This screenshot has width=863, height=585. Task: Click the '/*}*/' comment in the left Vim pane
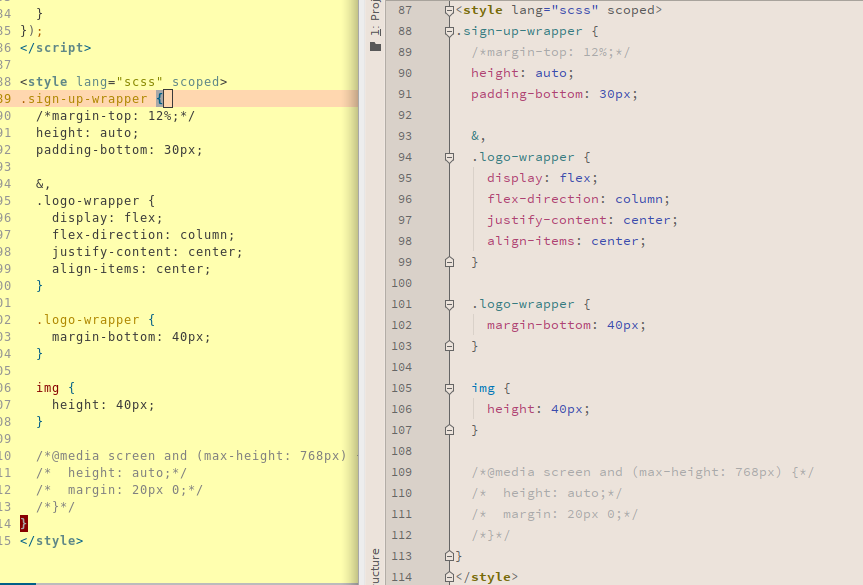pos(56,506)
